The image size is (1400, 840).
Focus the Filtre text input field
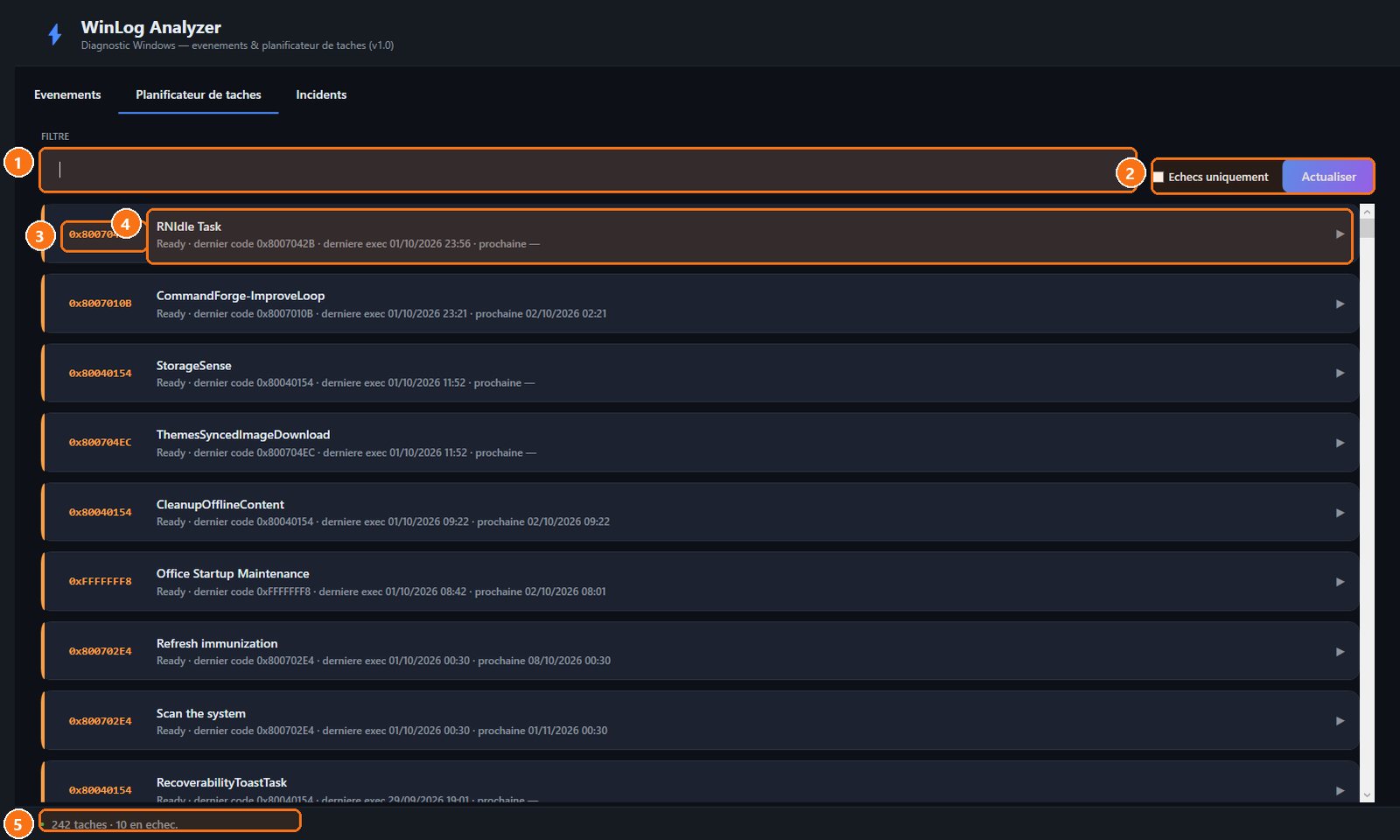588,170
